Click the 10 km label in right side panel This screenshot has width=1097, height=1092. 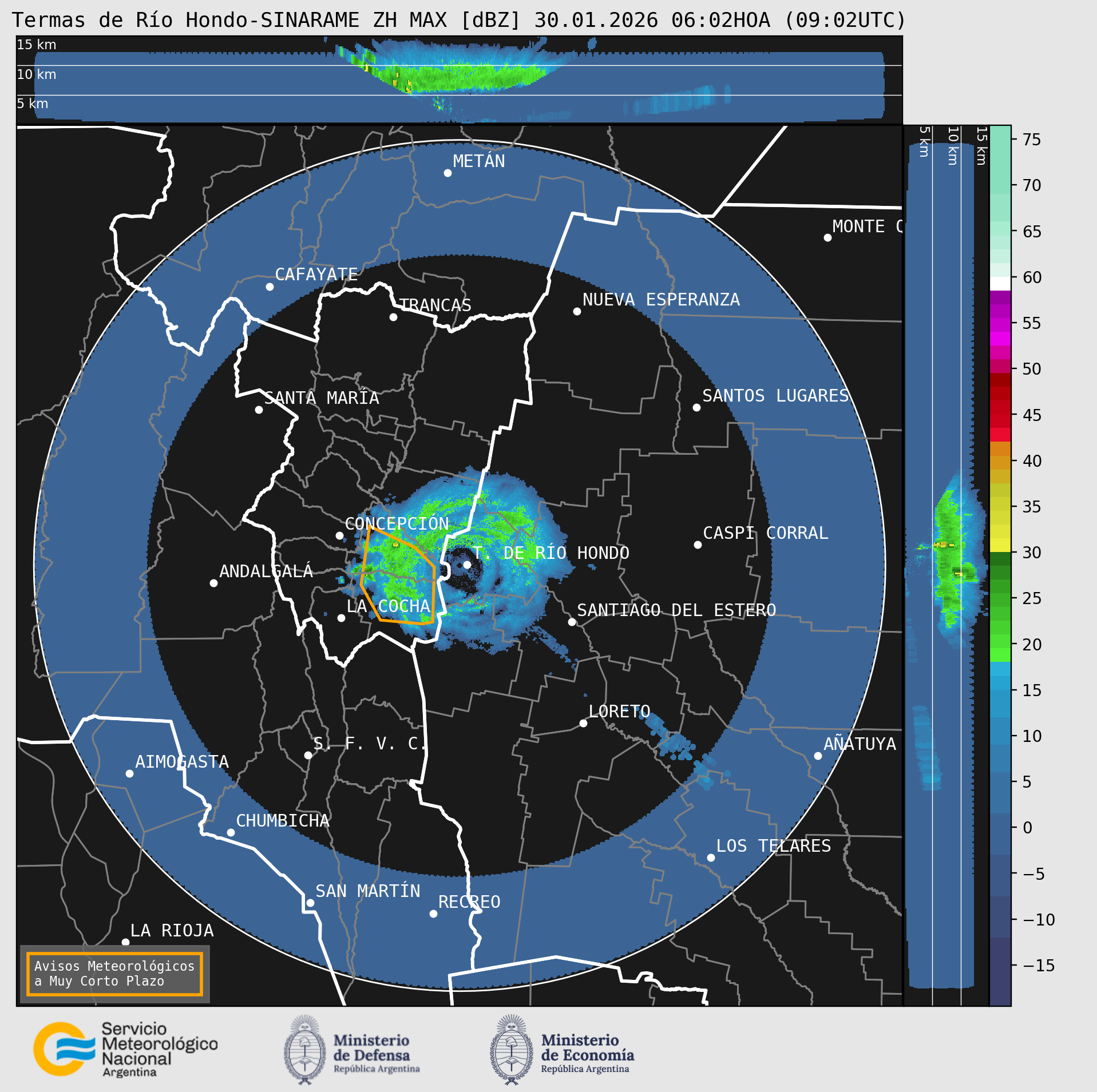tap(953, 146)
